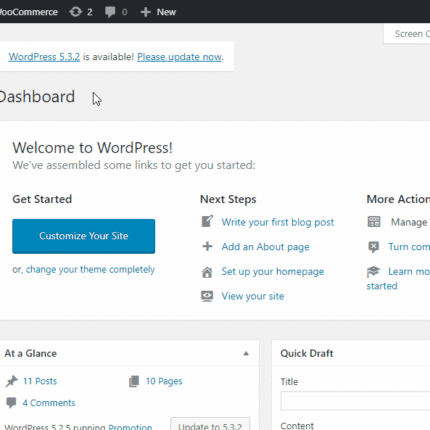Image resolution: width=430 pixels, height=430 pixels.
Task: Click the Content label in Quick Draft
Action: point(297,426)
